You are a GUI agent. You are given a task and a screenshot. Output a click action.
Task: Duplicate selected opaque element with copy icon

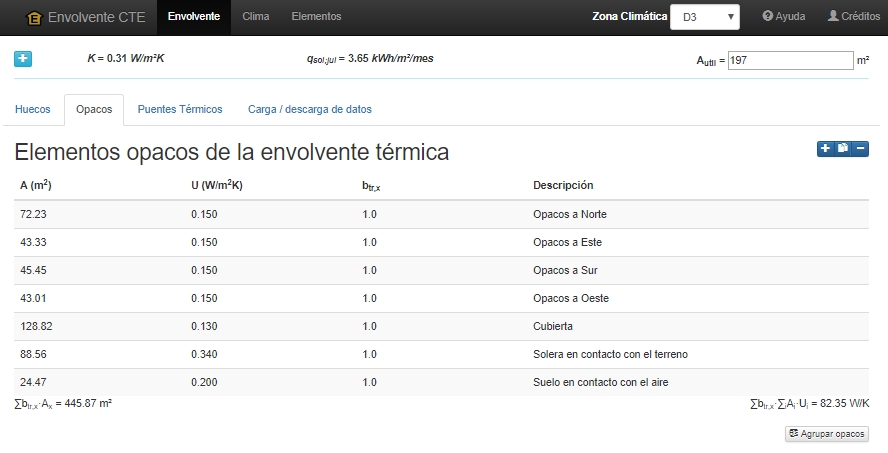pos(843,148)
